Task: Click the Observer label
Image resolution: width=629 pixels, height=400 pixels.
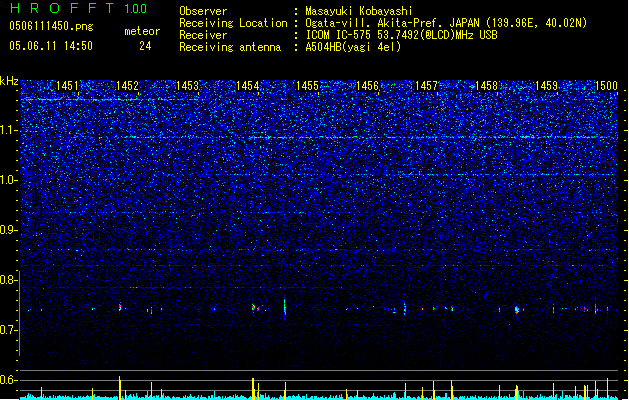Action: [203, 11]
